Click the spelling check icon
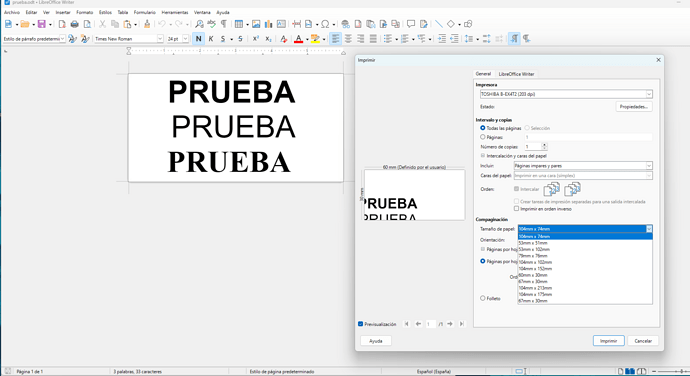This screenshot has height=376, width=690. tap(212, 24)
